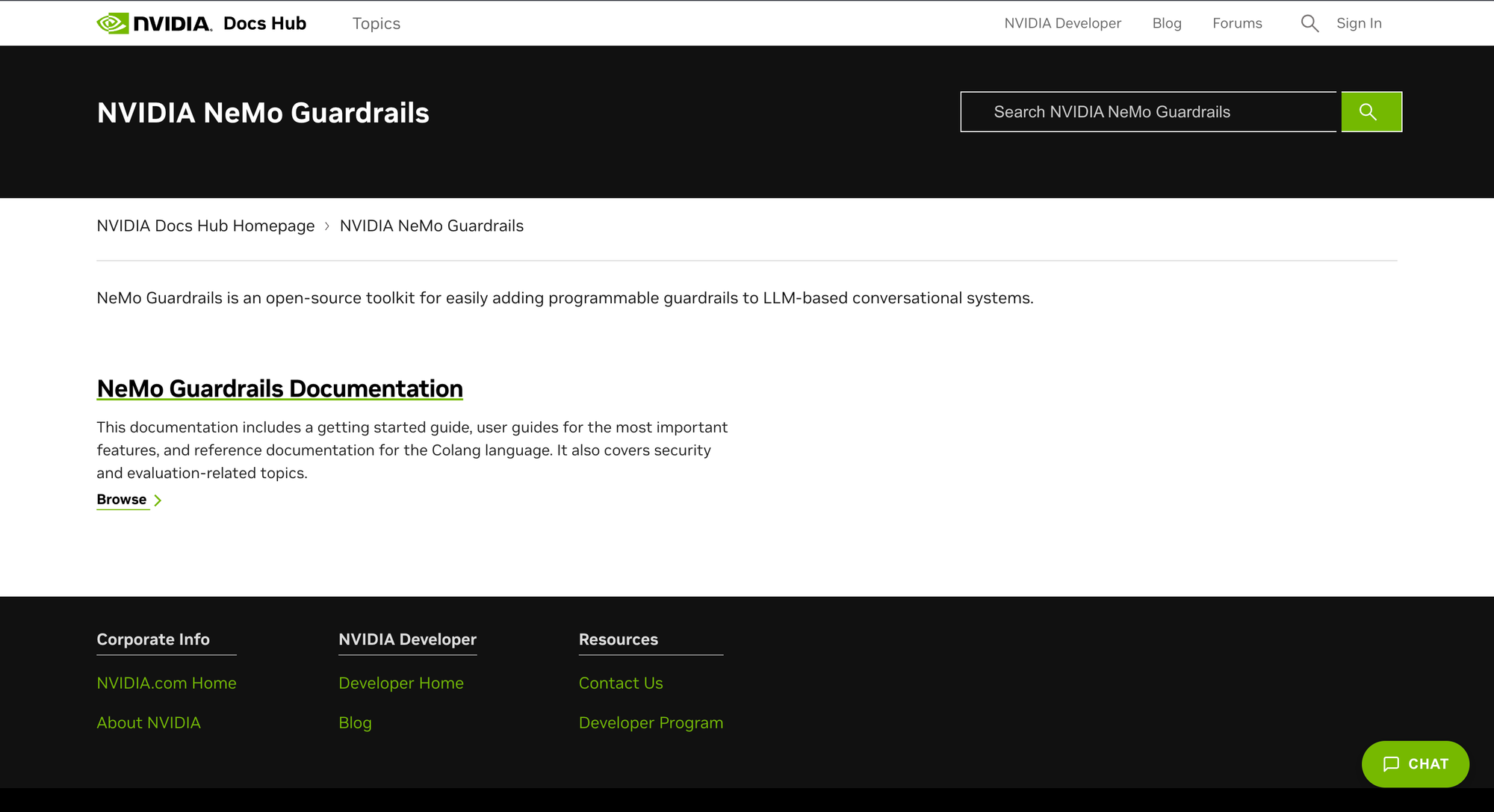This screenshot has height=812, width=1494.
Task: Open Developer Program footer link
Action: (651, 722)
